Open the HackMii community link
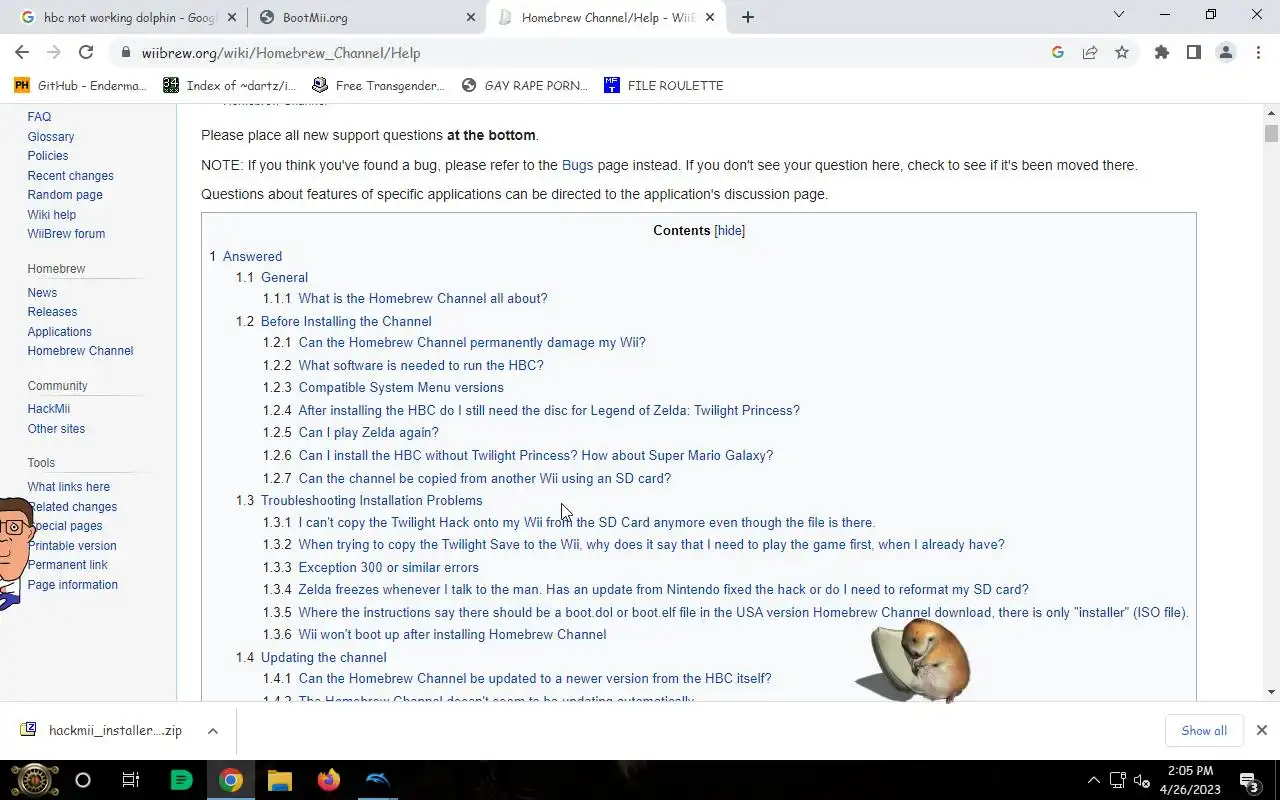This screenshot has height=800, width=1280. [48, 409]
